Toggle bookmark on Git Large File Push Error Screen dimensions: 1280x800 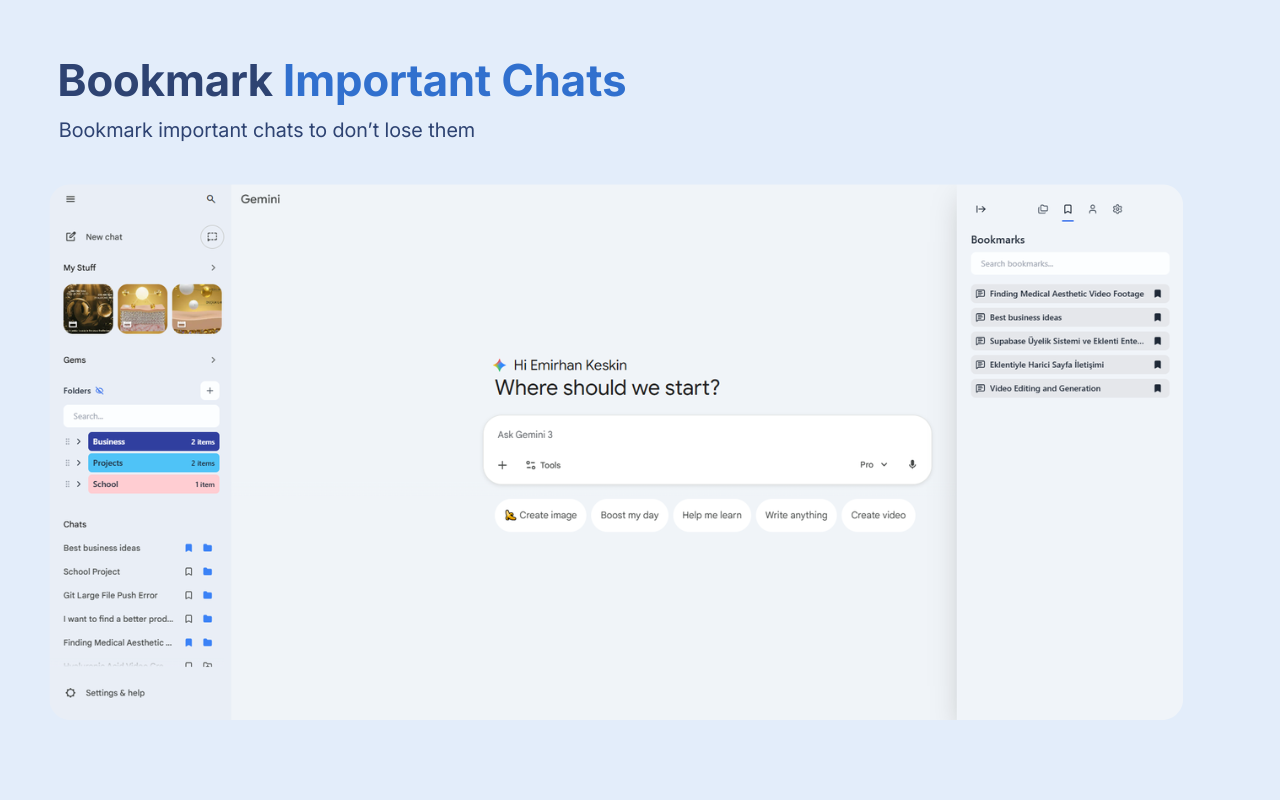(188, 595)
